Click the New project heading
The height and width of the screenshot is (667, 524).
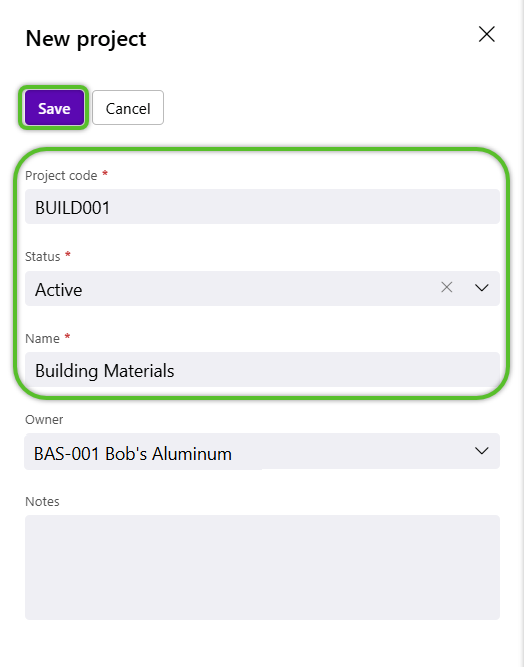click(x=86, y=39)
